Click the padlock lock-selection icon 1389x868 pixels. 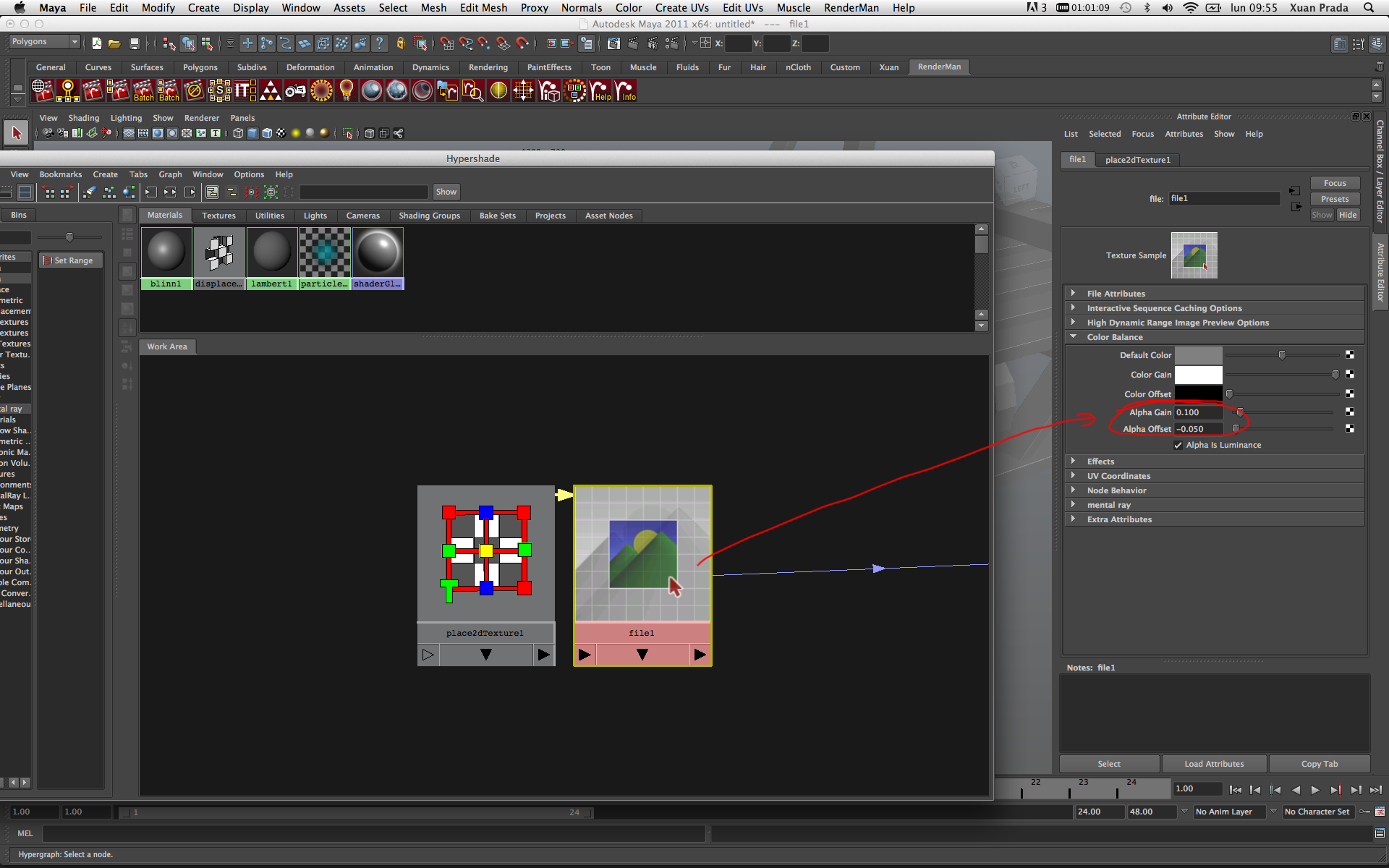400,43
